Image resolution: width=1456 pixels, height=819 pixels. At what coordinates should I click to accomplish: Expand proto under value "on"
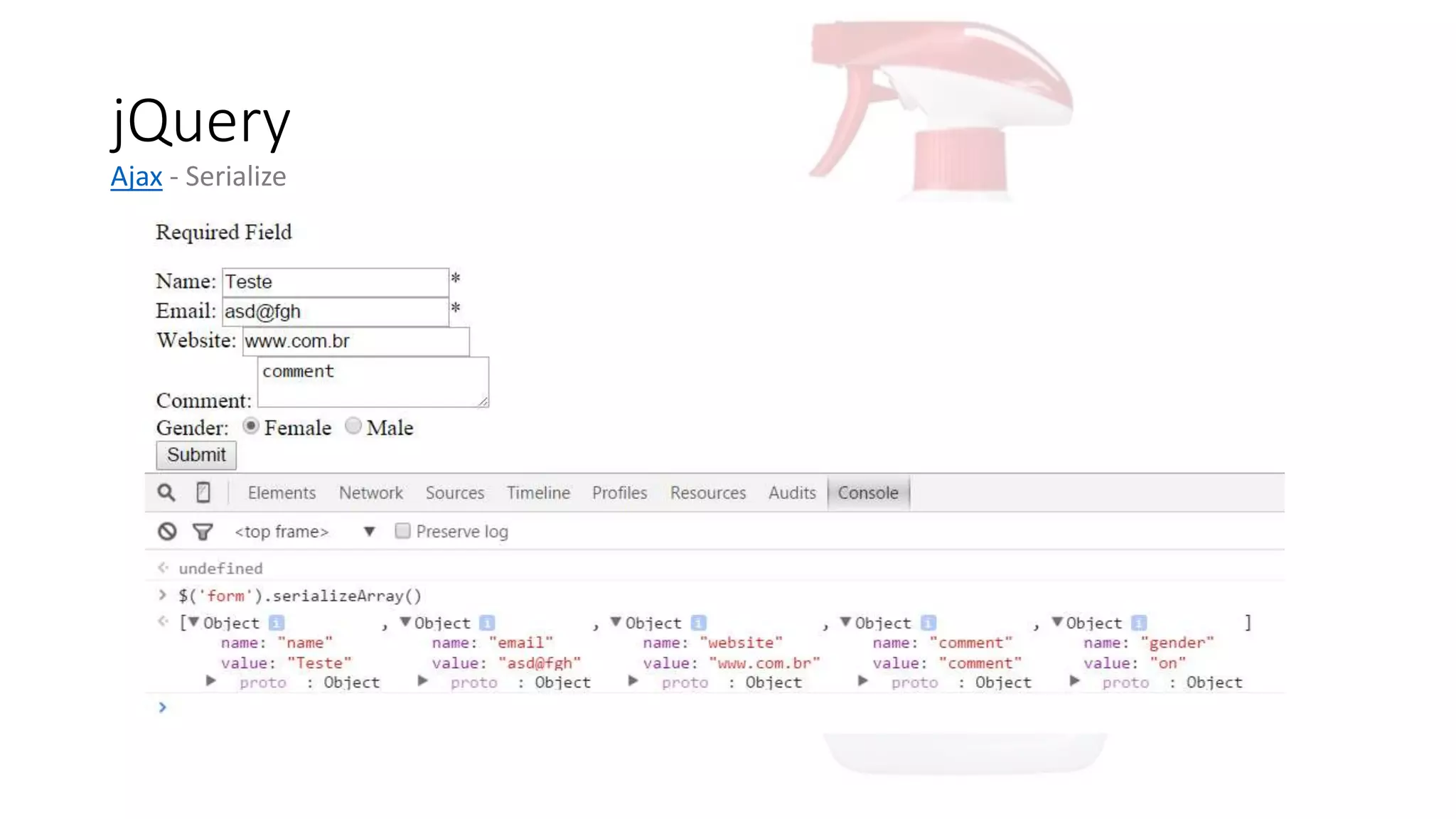click(1074, 681)
